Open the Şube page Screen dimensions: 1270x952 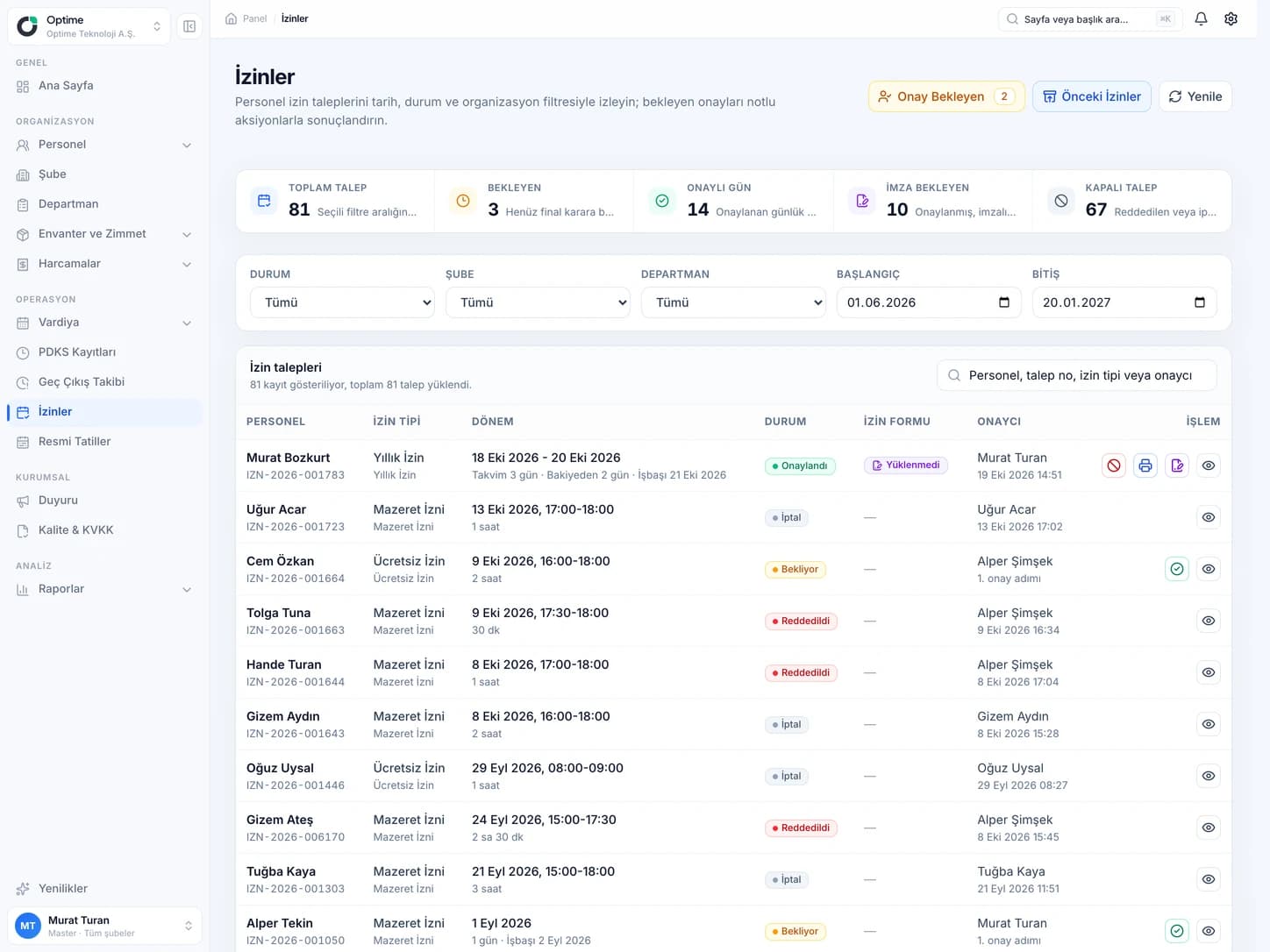(104, 174)
